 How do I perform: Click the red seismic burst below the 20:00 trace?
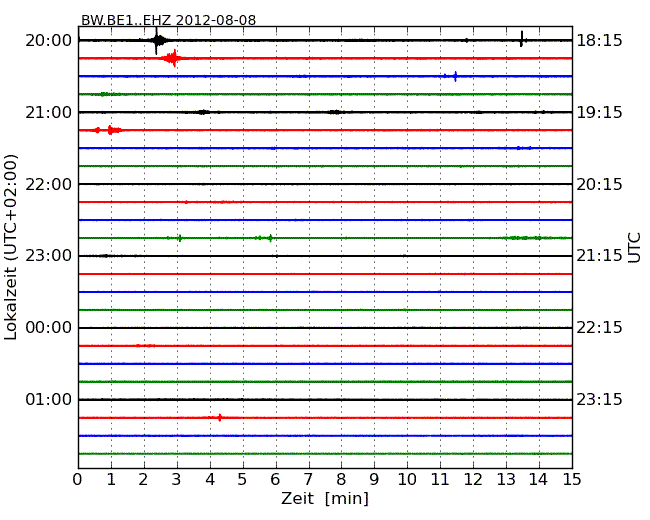pos(173,58)
